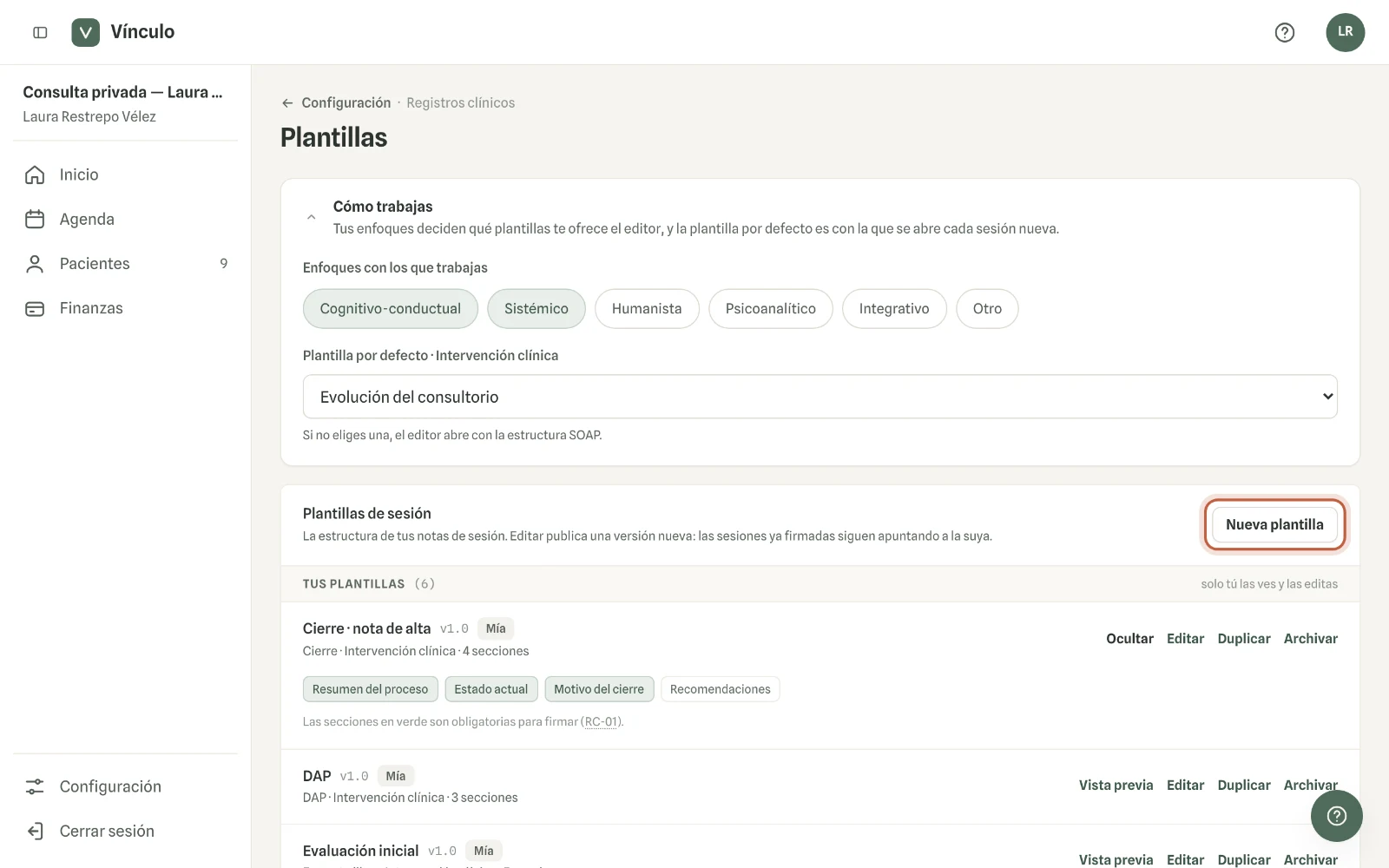1389x868 pixels.
Task: Open Vista previa for DAP template
Action: point(1116,785)
